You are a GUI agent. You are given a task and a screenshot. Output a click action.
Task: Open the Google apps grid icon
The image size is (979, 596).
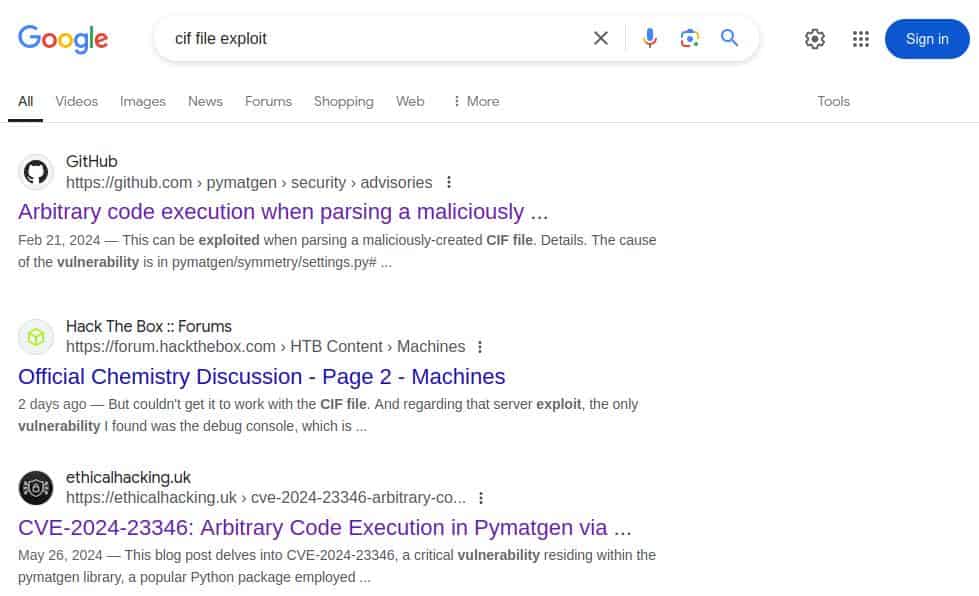pyautogui.click(x=861, y=39)
